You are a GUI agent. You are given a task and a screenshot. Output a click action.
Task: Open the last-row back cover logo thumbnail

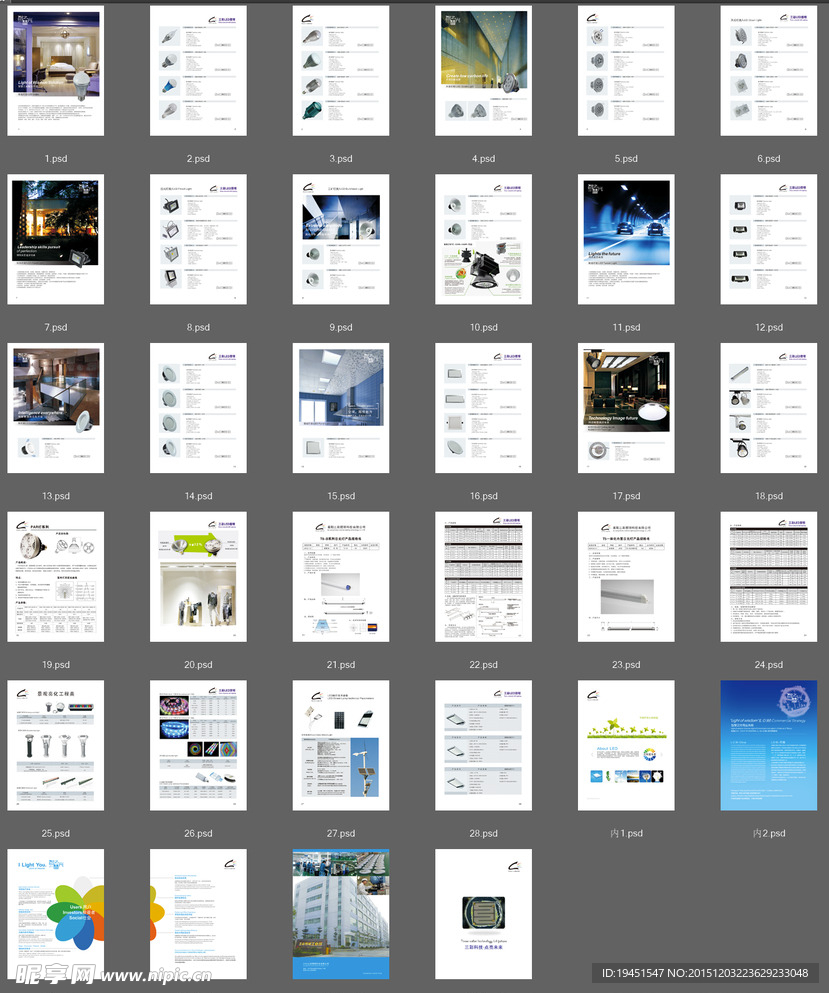[483, 914]
